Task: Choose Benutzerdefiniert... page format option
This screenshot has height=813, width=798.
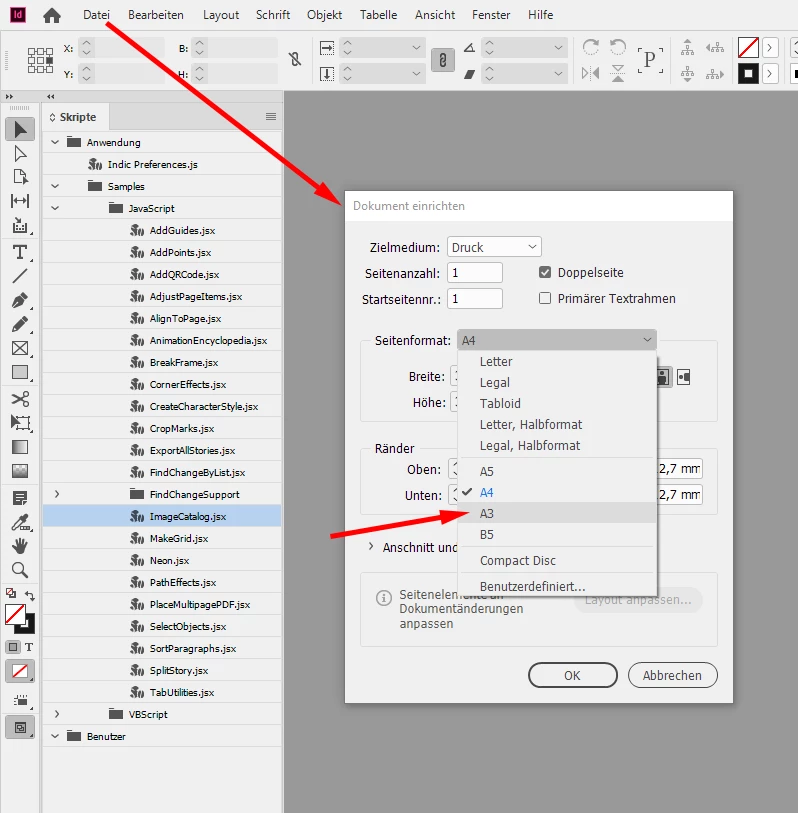Action: click(x=557, y=586)
